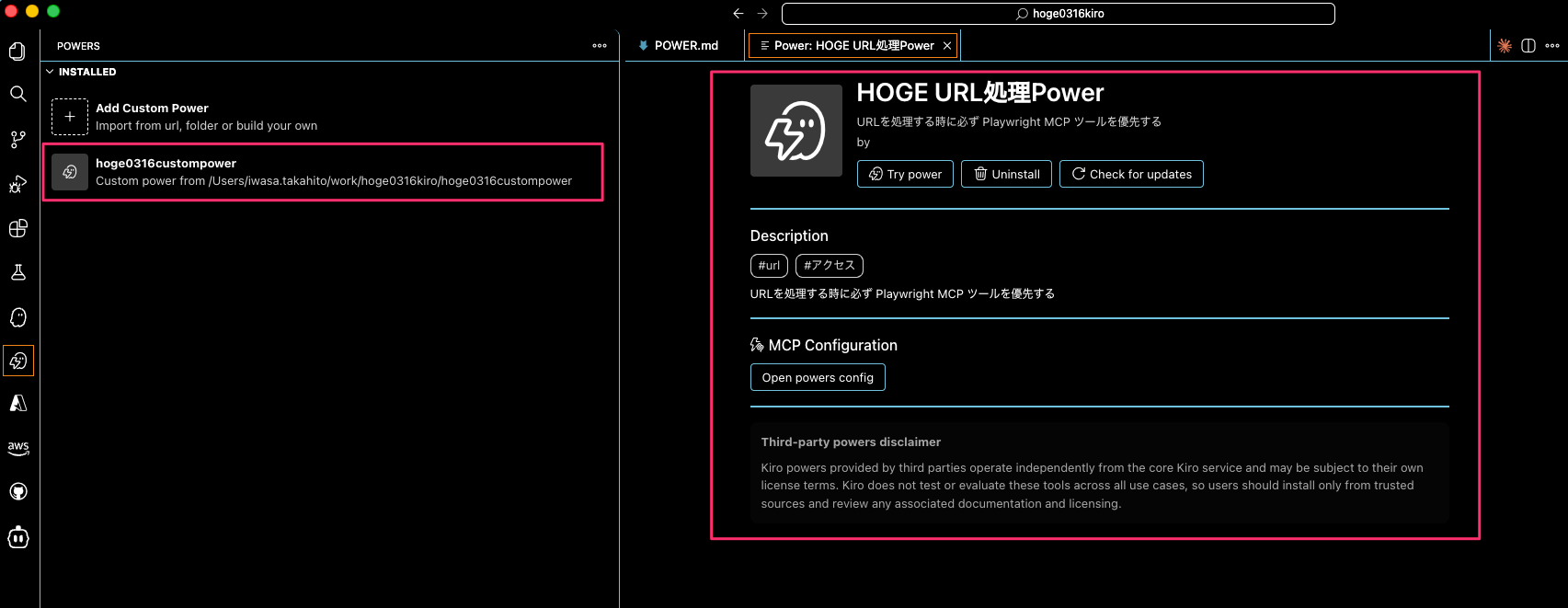Open the Testing flask icon

[x=17, y=272]
